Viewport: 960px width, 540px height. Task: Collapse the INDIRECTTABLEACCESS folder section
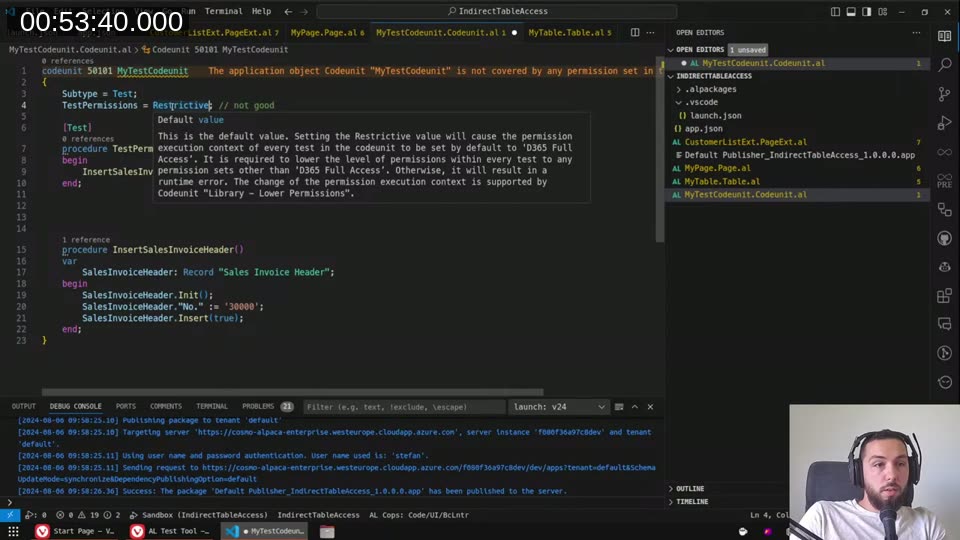(x=670, y=76)
